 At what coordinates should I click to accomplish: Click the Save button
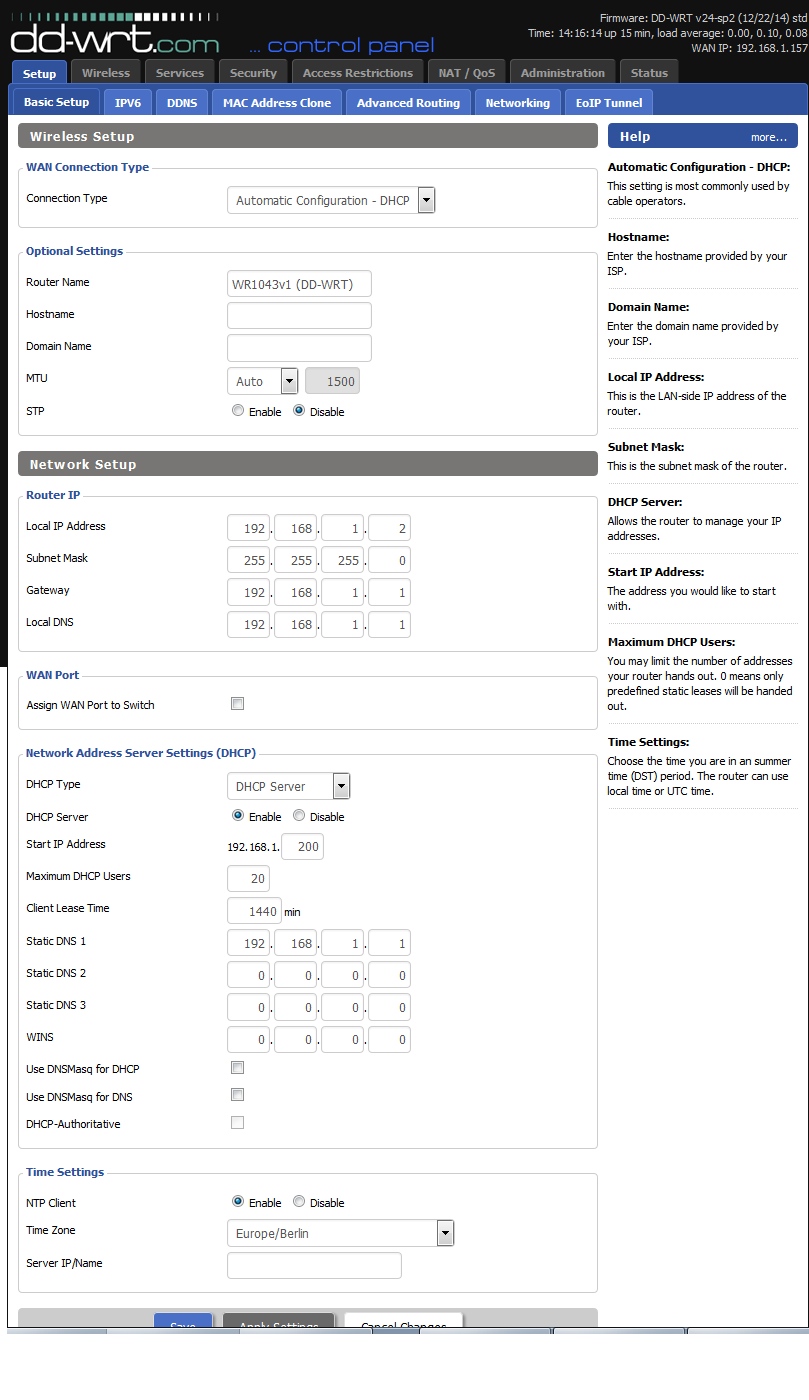click(x=183, y=1321)
